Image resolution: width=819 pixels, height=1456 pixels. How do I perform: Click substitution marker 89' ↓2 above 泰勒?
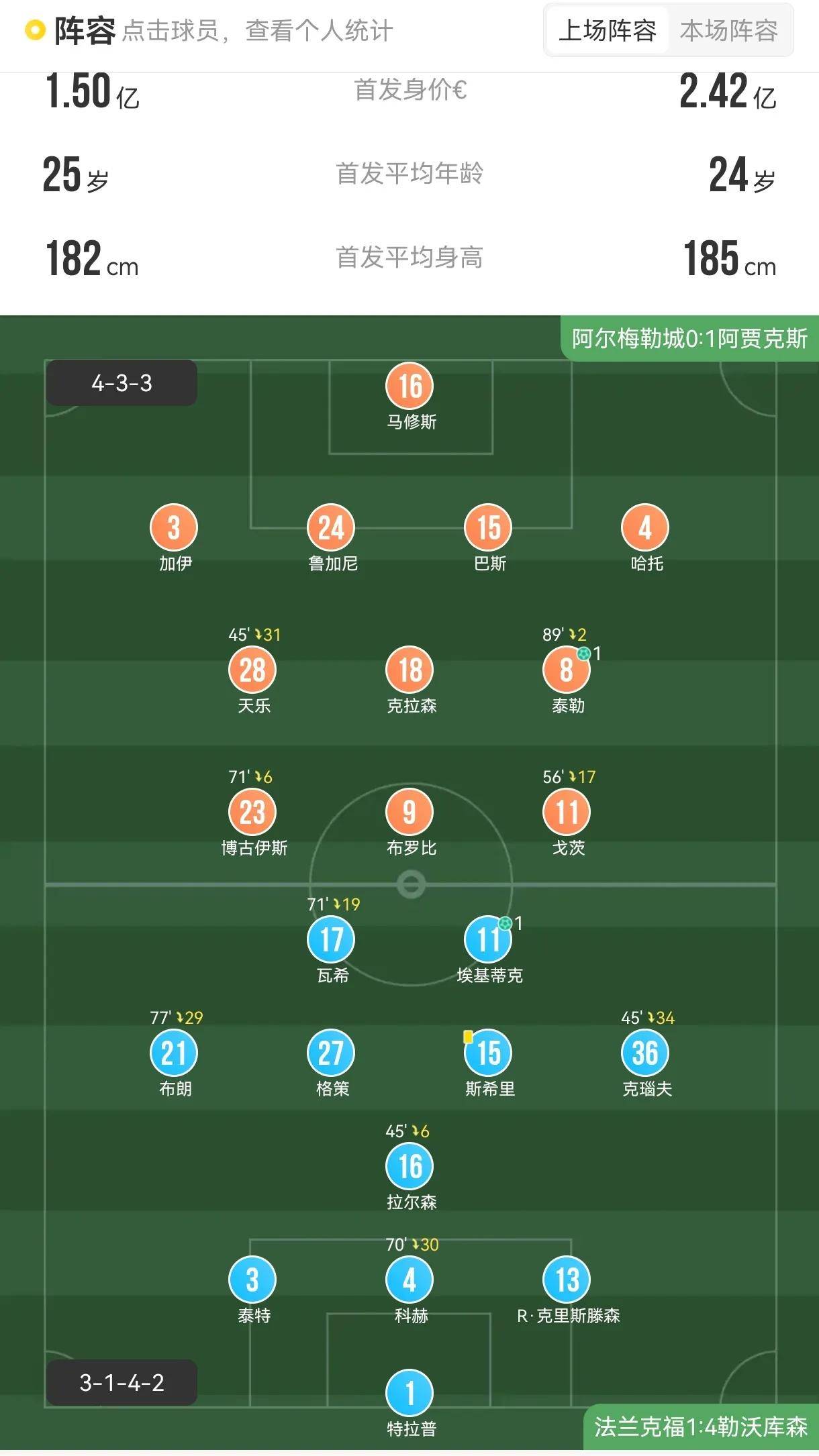click(565, 633)
